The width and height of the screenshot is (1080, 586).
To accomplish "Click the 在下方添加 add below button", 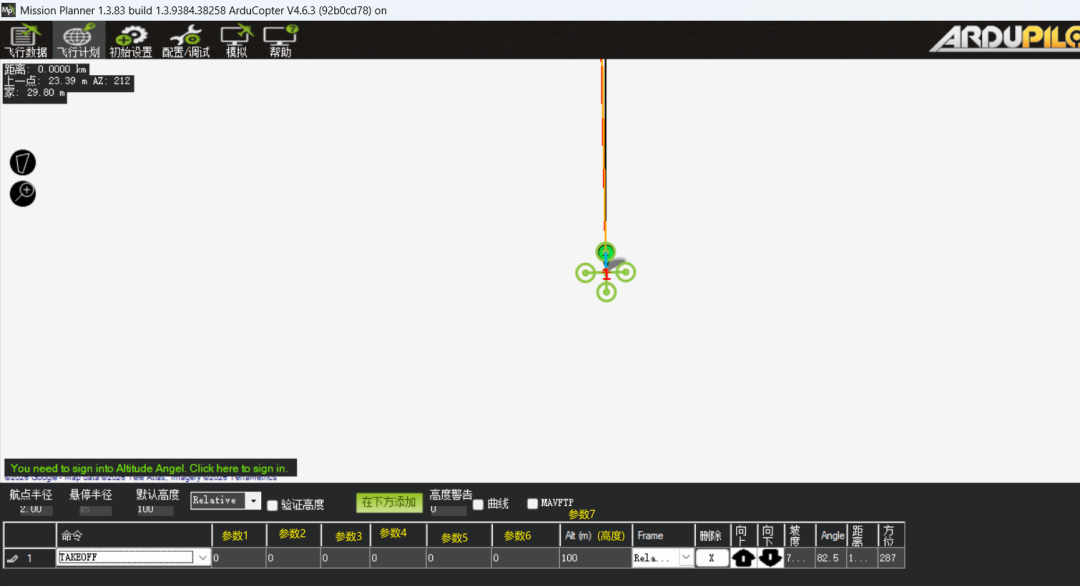I will (x=389, y=502).
